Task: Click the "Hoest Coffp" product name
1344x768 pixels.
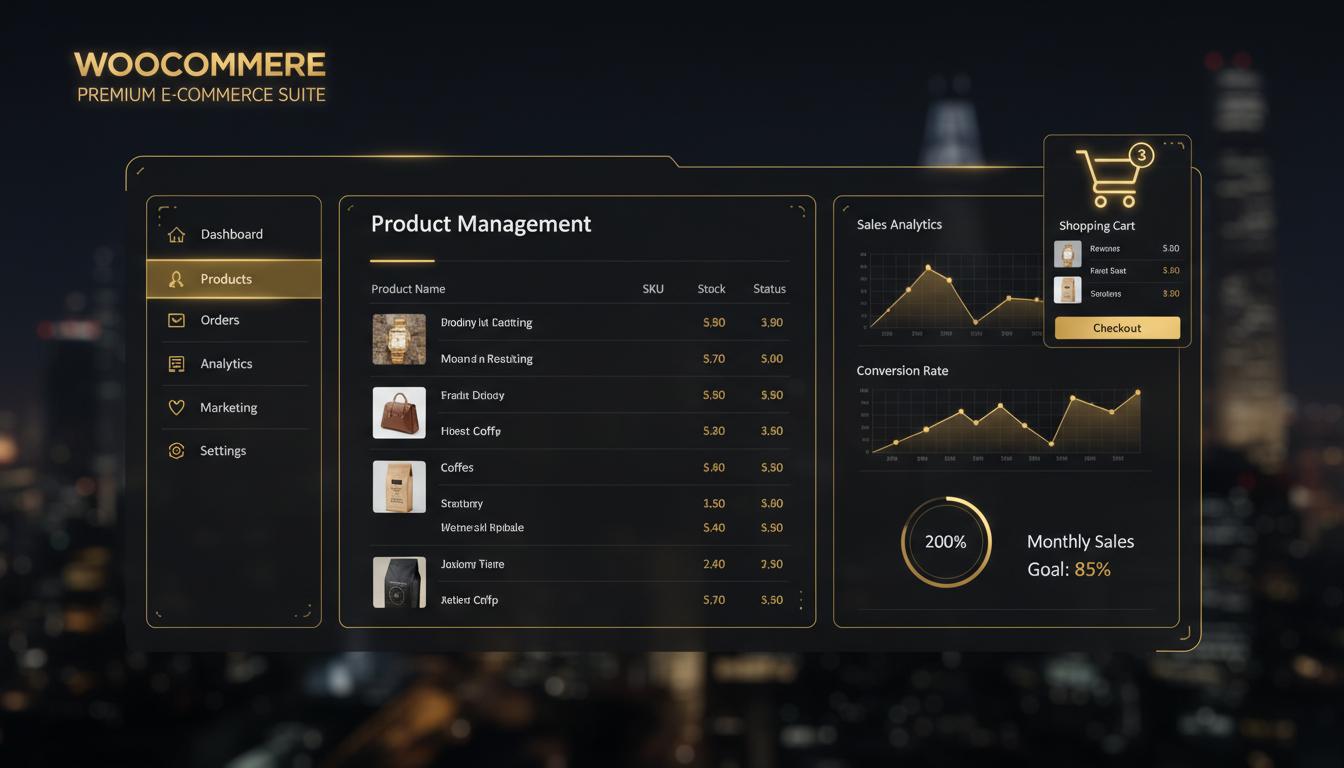Action: pyautogui.click(x=471, y=432)
